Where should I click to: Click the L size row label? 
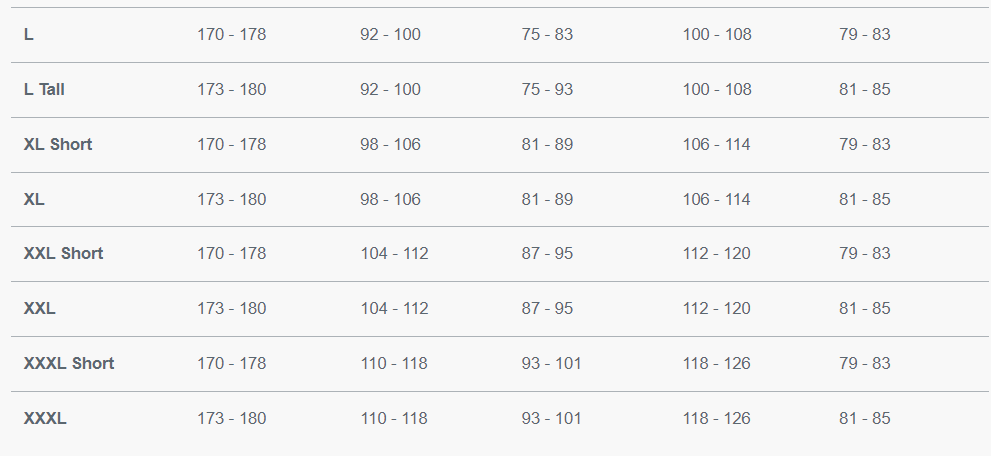coord(29,34)
